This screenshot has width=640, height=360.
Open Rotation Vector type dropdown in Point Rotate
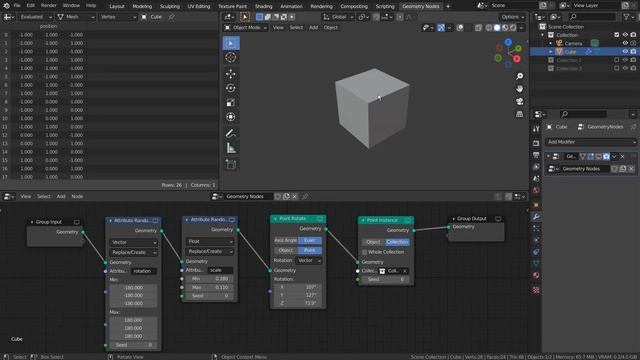[x=309, y=260]
